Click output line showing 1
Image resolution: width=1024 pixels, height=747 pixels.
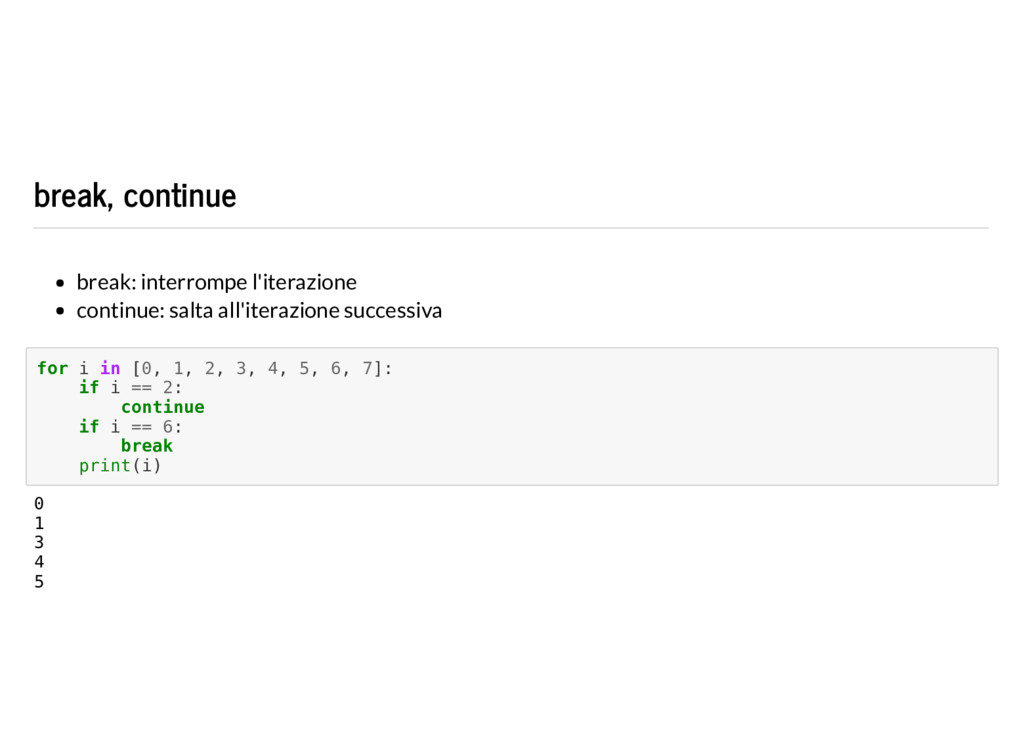39,523
